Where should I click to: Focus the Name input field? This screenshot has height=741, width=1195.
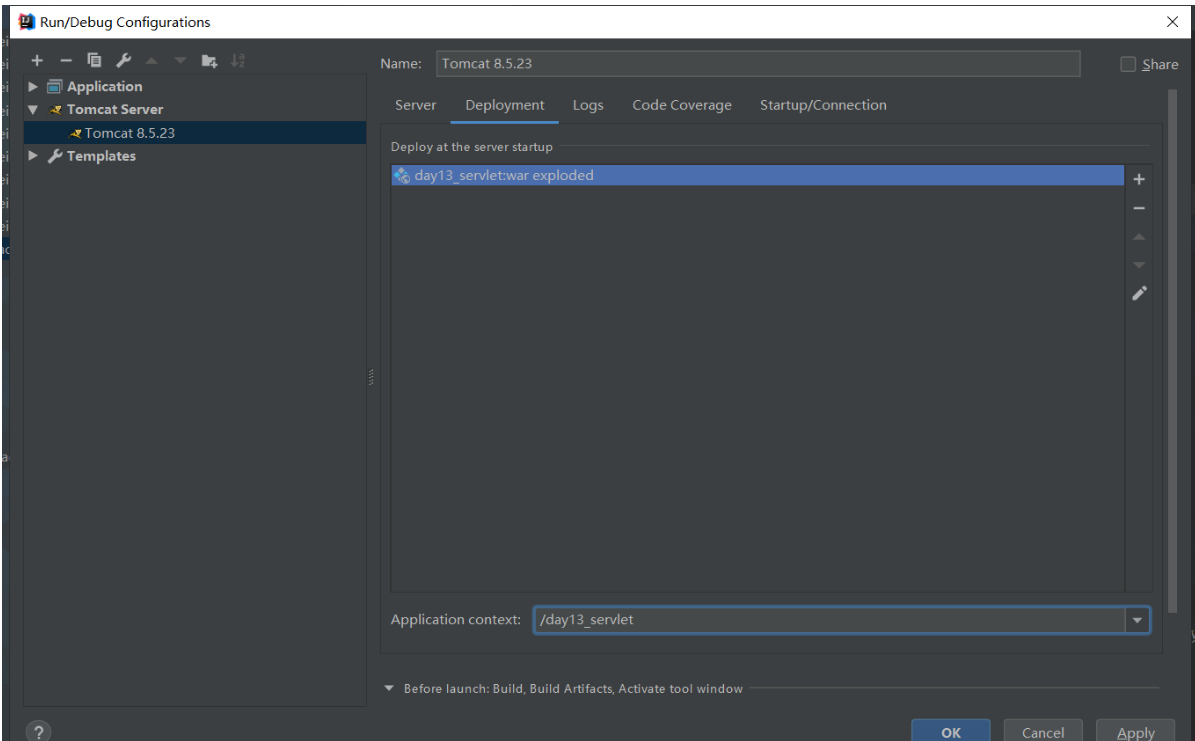click(758, 63)
